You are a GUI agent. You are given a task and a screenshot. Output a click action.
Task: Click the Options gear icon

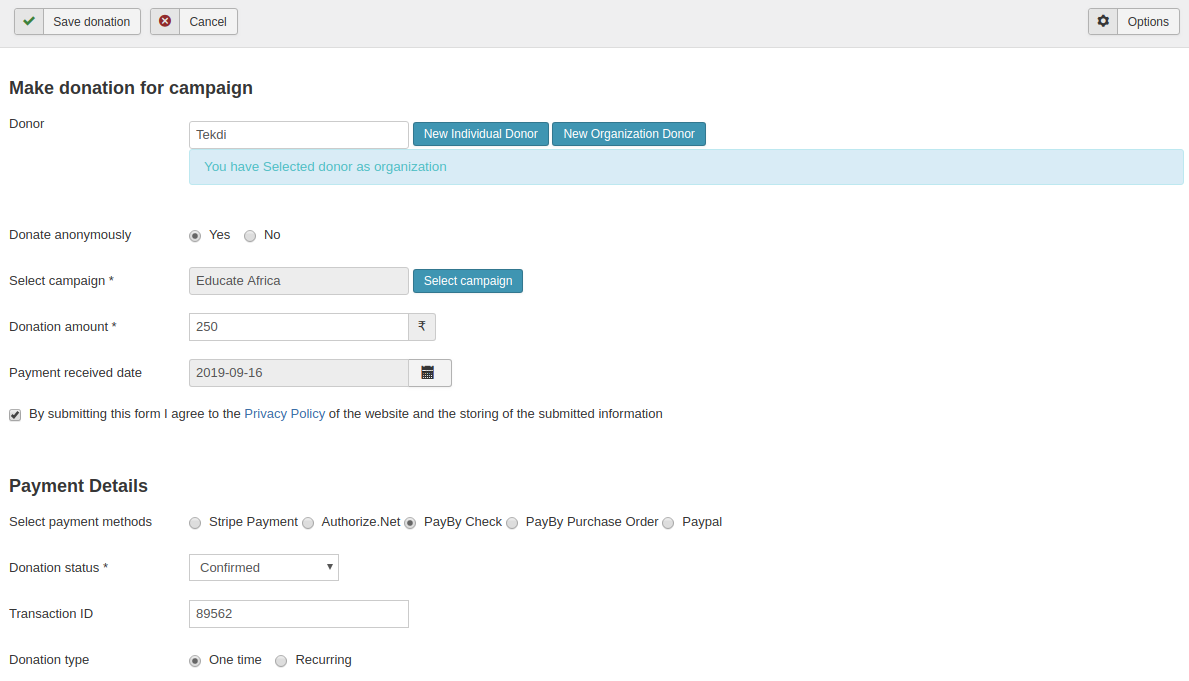click(1103, 21)
